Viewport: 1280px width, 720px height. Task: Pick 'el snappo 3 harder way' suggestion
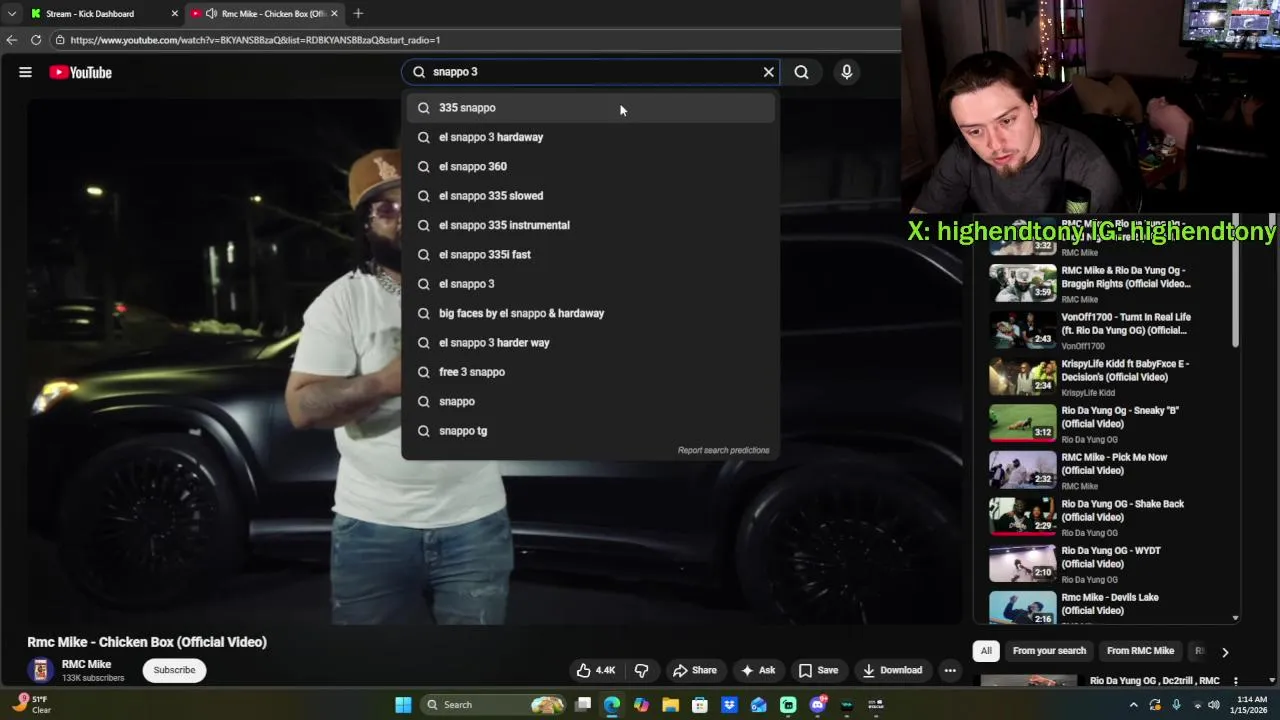click(590, 342)
